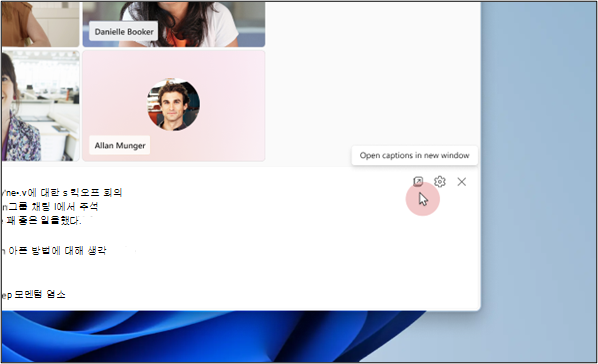
Task: Select Allan Munger's round profile picture
Action: pyautogui.click(x=174, y=104)
